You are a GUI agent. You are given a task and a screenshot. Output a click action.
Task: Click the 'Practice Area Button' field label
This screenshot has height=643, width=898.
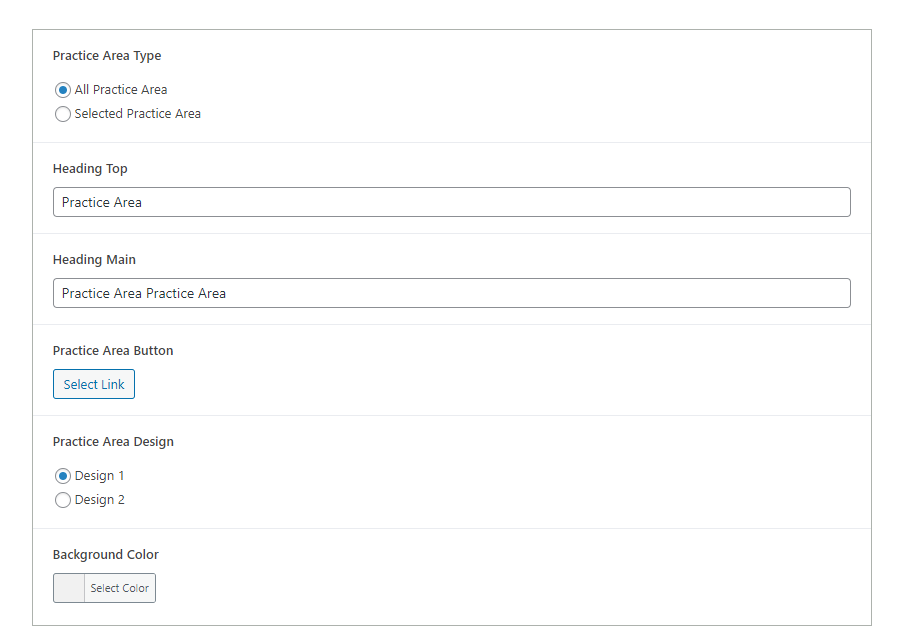113,351
